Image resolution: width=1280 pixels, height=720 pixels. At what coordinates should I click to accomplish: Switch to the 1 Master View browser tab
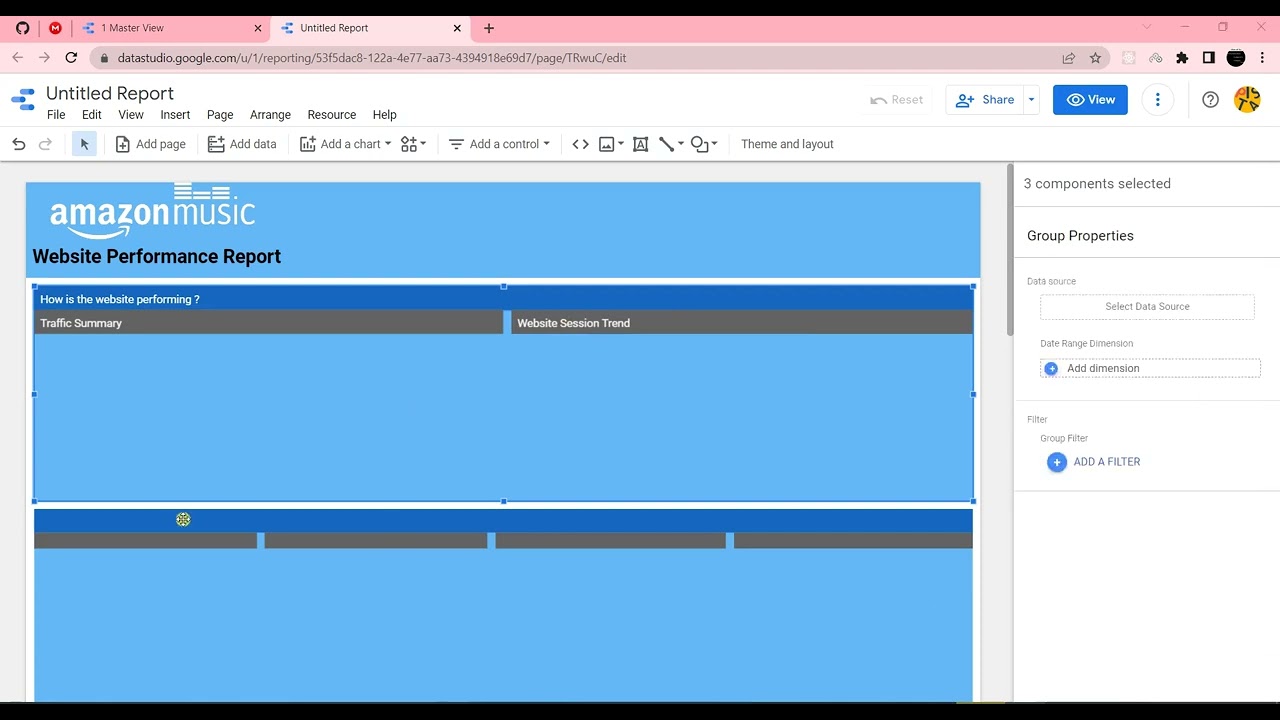tap(171, 28)
